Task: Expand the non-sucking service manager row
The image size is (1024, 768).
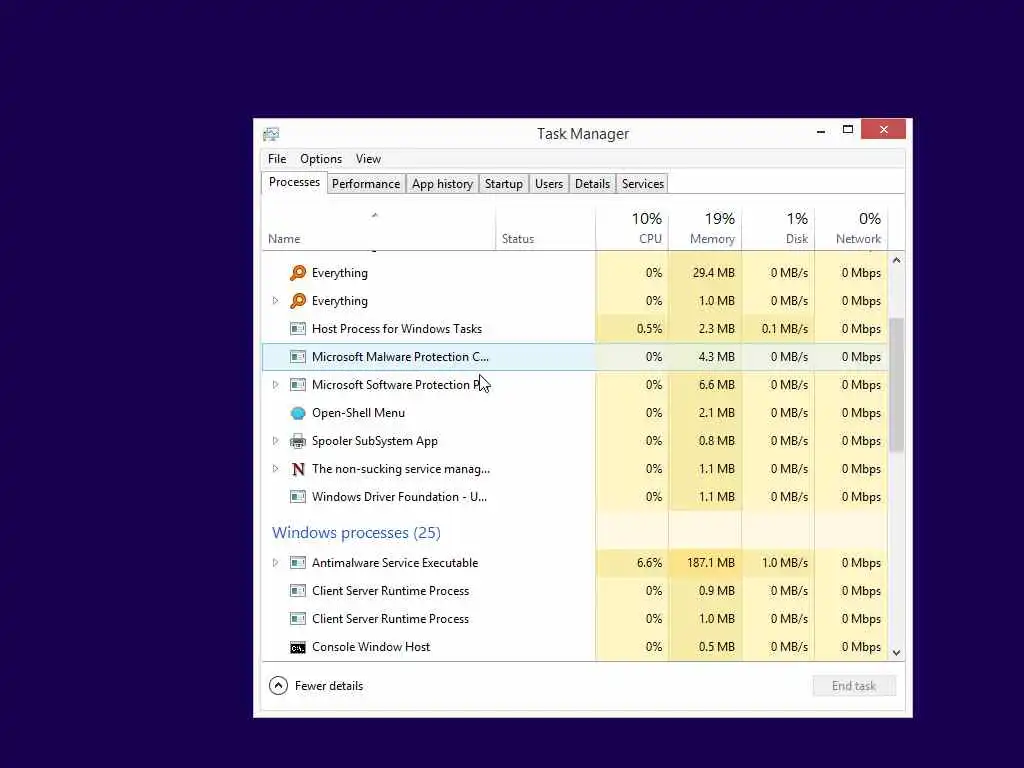Action: pos(275,469)
